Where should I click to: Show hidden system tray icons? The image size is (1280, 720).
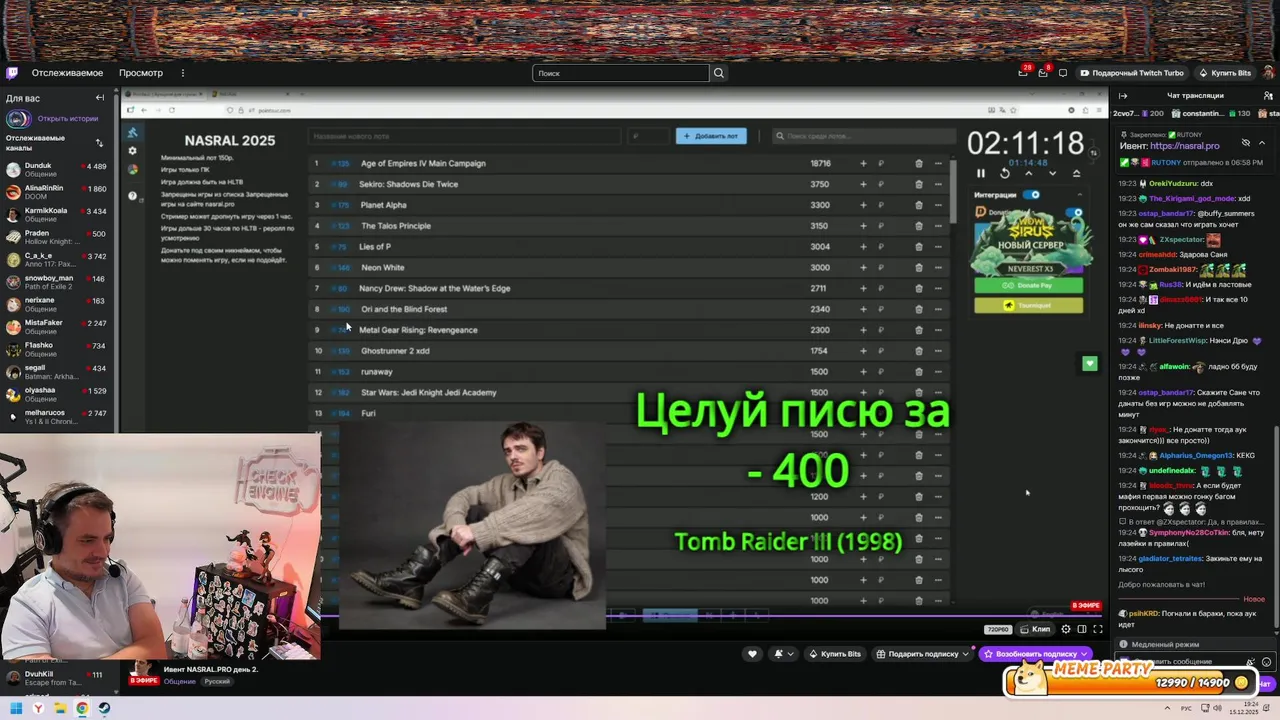[1166, 709]
